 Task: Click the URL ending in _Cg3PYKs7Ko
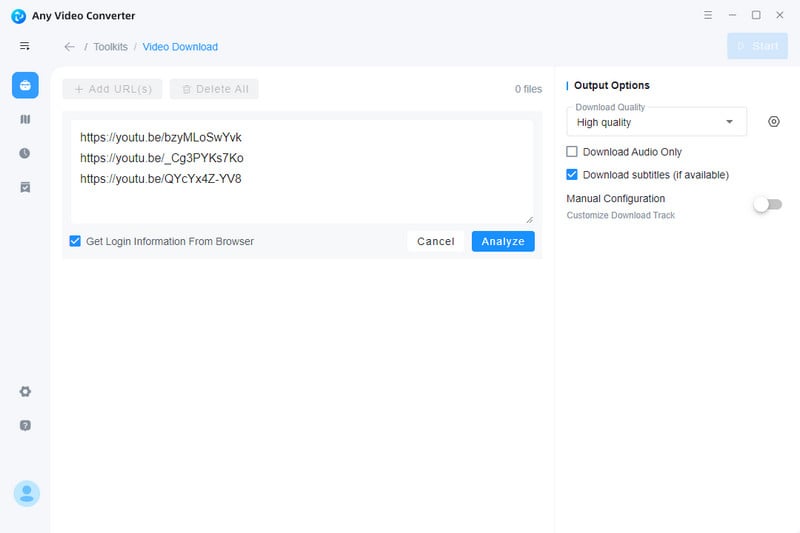coord(162,158)
